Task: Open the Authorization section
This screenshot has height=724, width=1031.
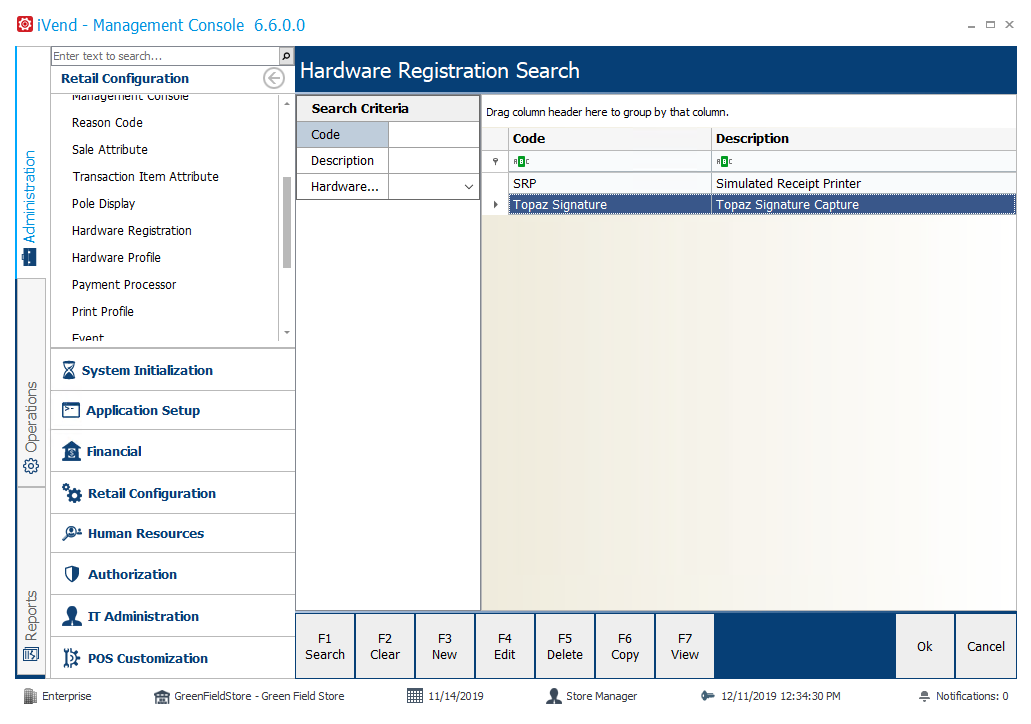Action: coord(173,573)
